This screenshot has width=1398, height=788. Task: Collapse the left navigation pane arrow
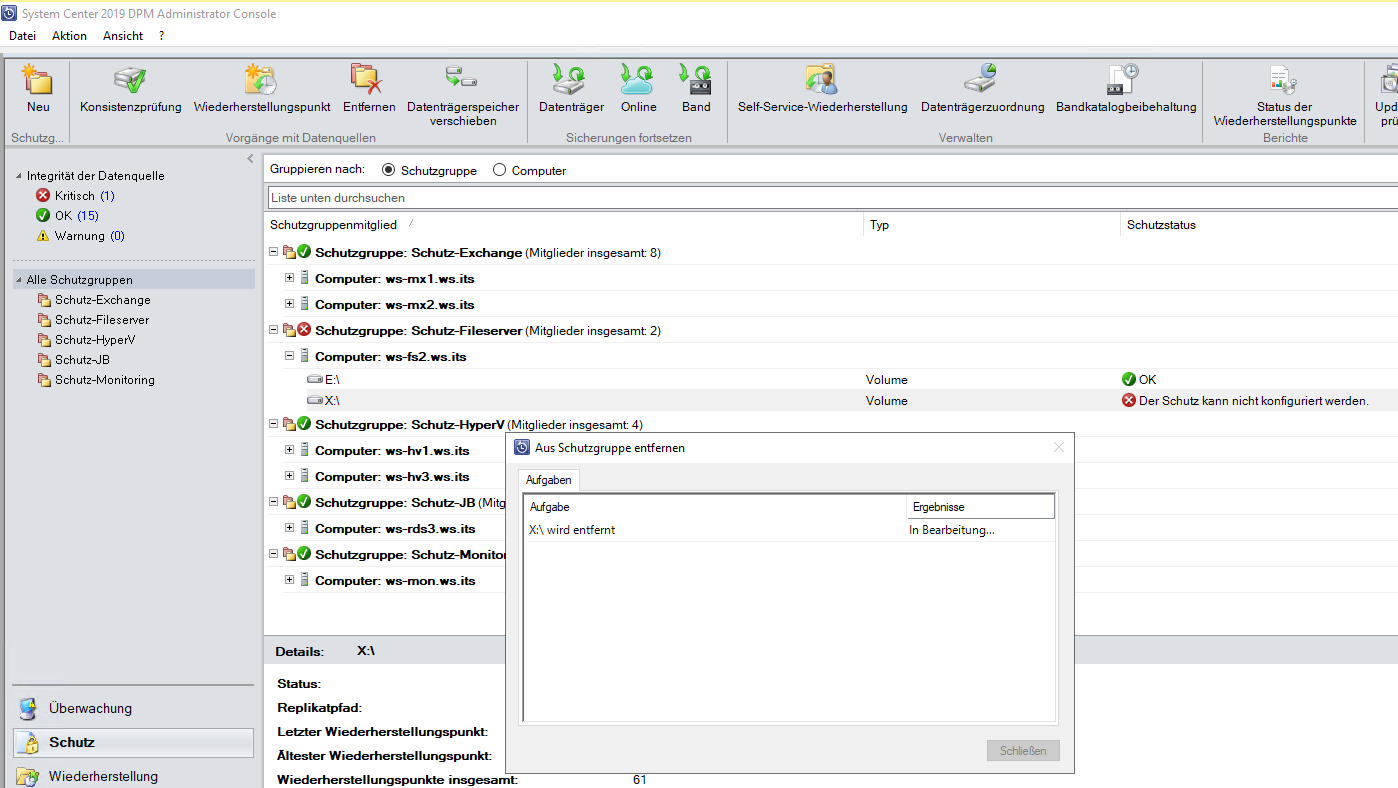pos(251,159)
